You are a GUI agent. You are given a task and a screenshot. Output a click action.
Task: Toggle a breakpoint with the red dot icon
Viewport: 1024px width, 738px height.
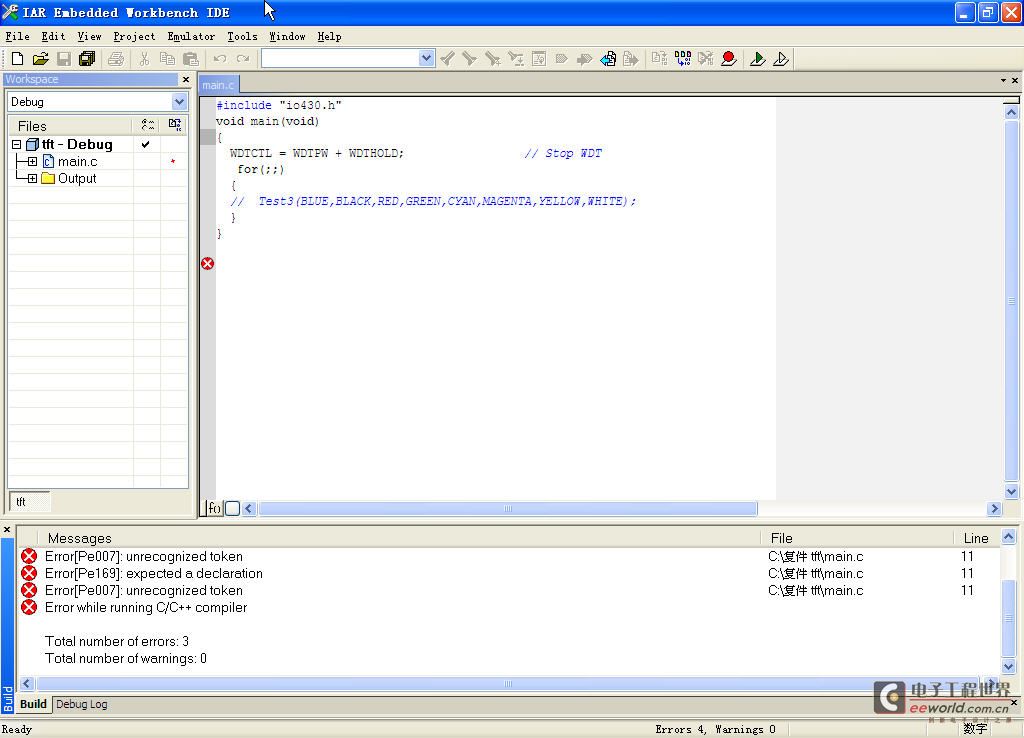pyautogui.click(x=729, y=59)
